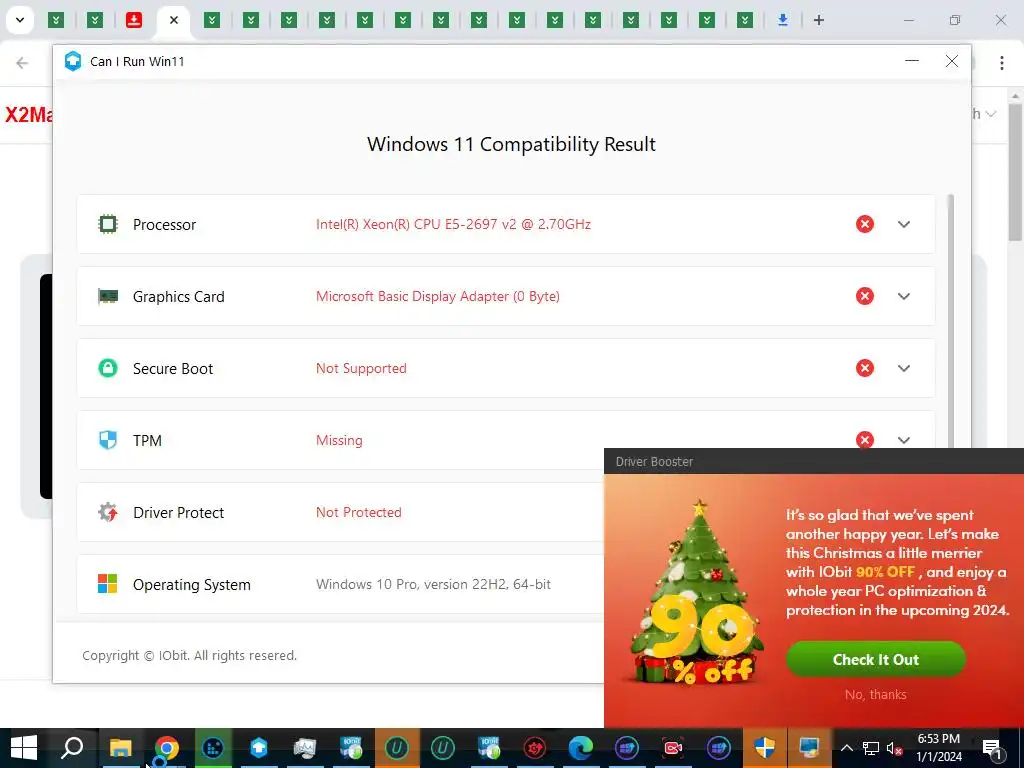Screen dimensions: 1024x768
Task: Click the Secure Boot lock icon
Action: pos(108,368)
